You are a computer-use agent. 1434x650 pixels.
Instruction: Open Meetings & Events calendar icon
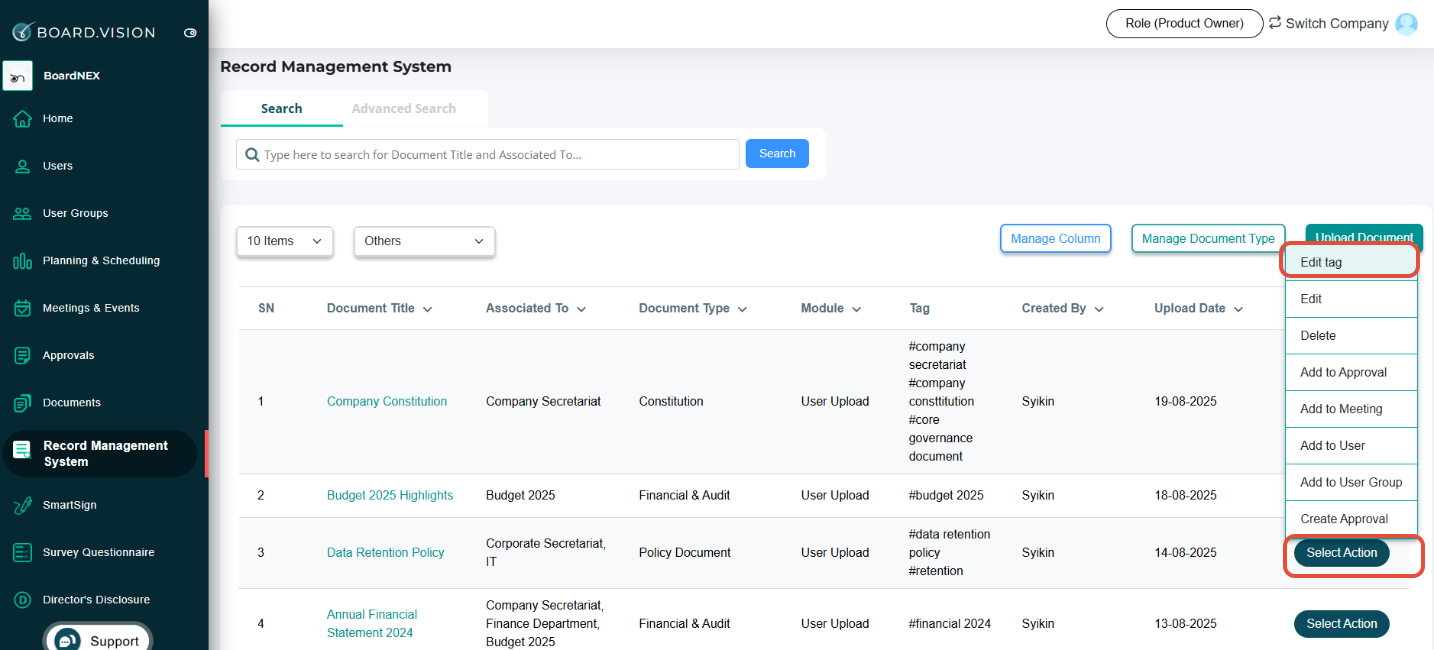tap(22, 308)
